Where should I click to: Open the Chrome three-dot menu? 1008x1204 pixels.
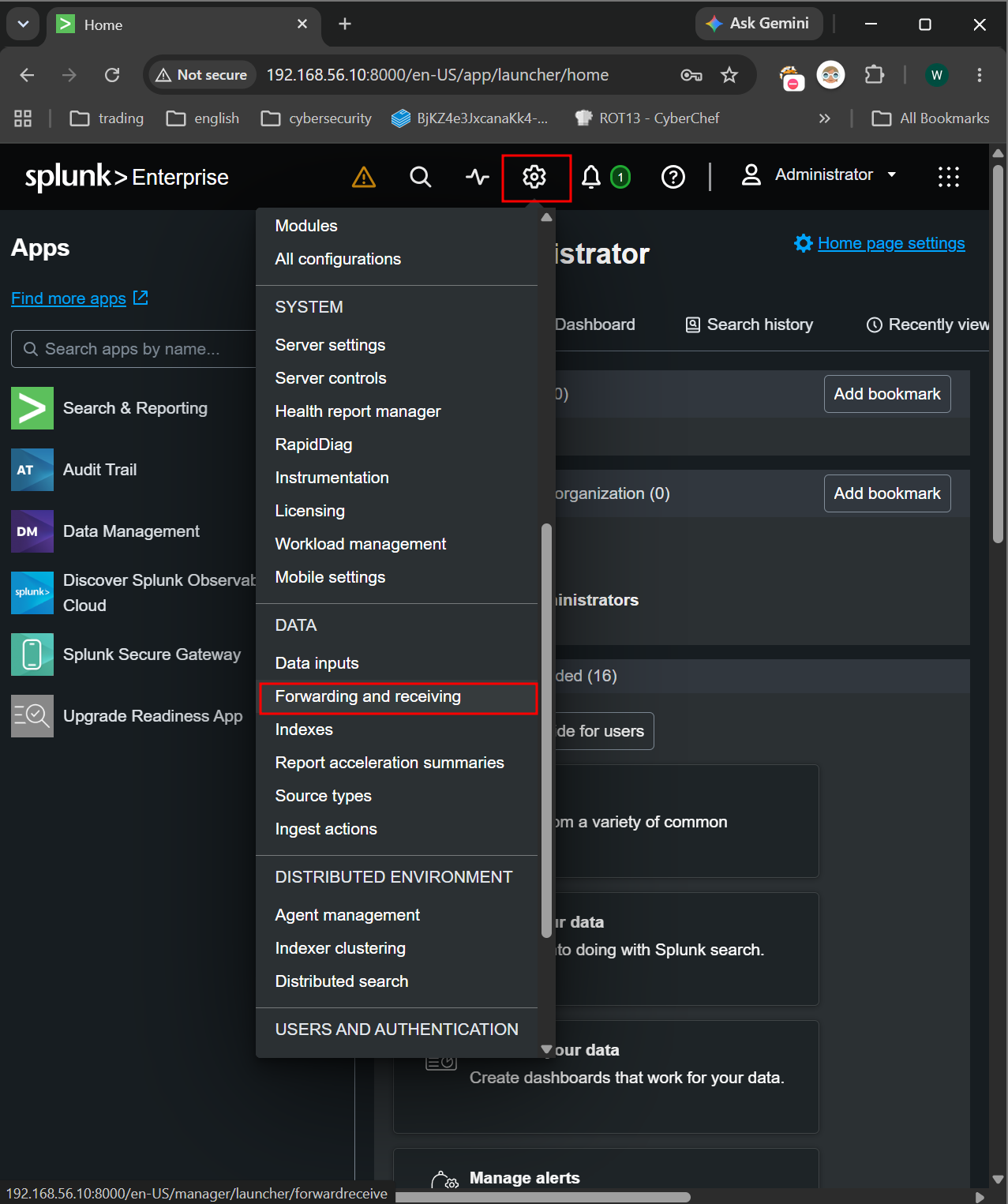click(x=980, y=75)
